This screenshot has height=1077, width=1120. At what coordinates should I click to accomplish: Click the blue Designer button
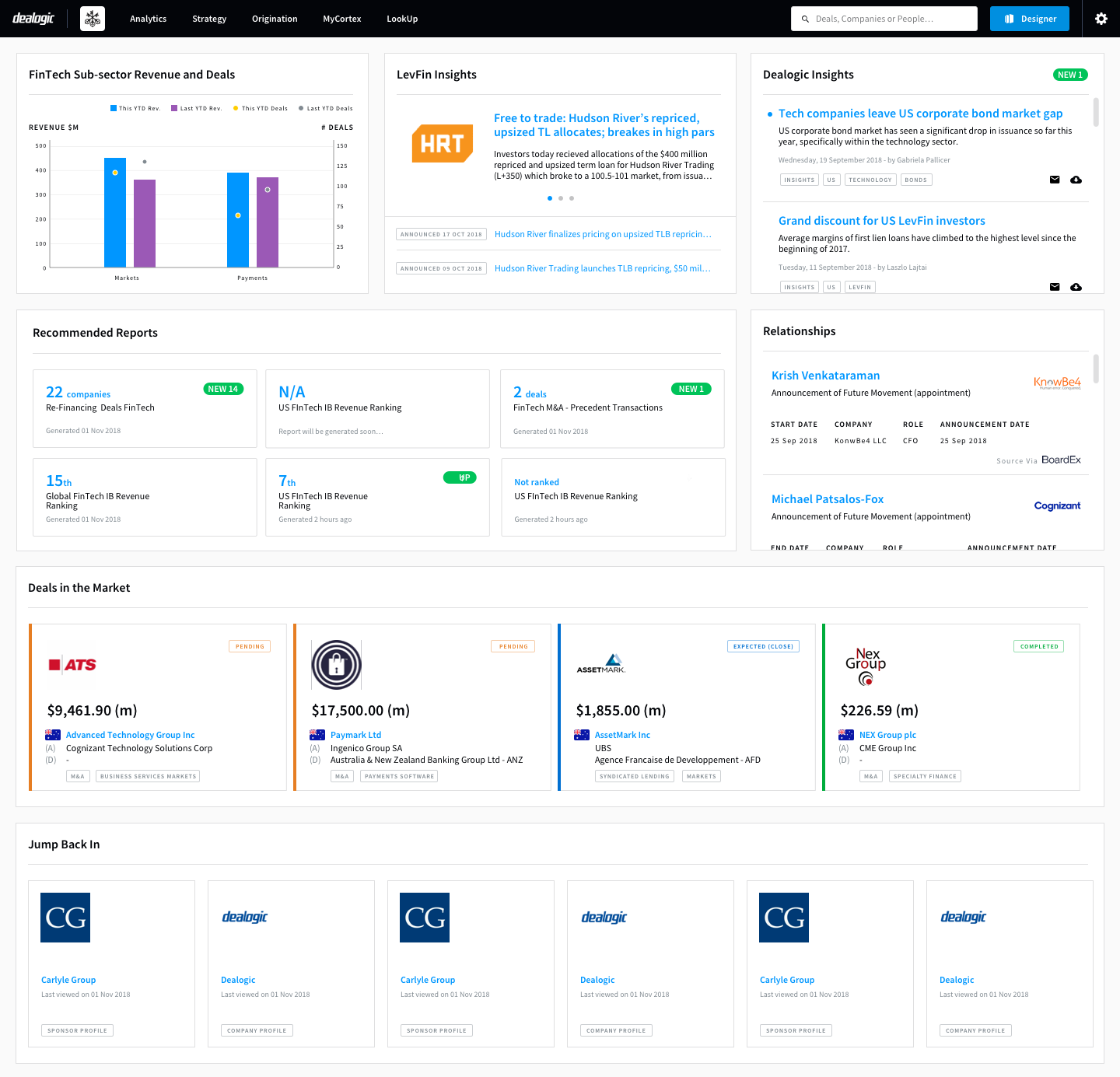tap(1029, 19)
